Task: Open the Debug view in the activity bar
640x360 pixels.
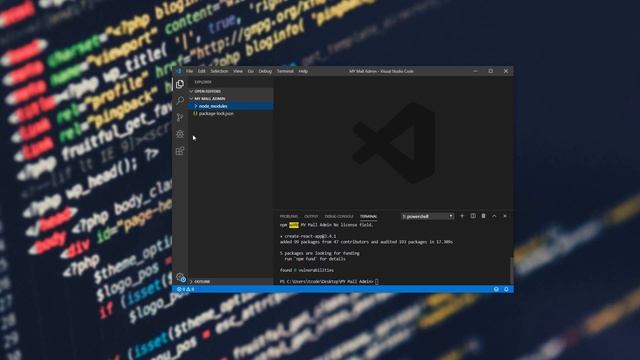Action: [180, 134]
